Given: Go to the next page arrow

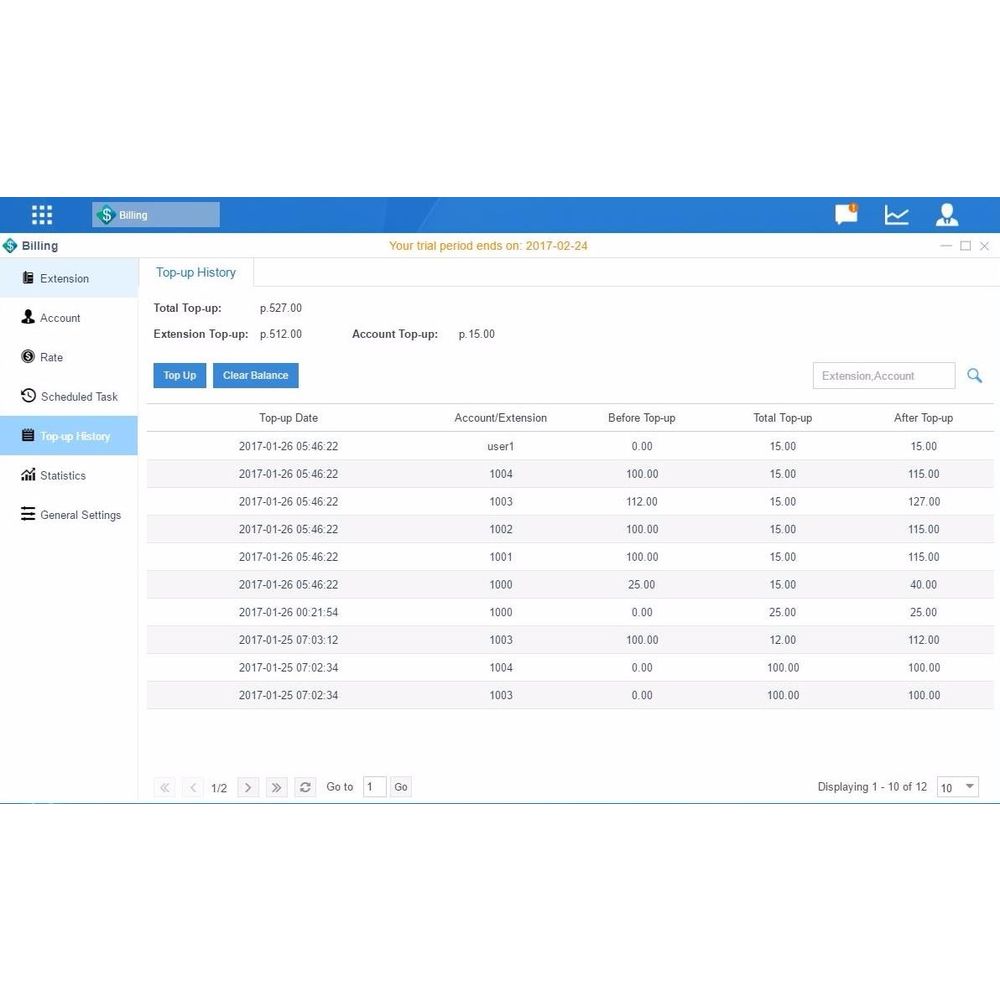Looking at the screenshot, I should (248, 787).
